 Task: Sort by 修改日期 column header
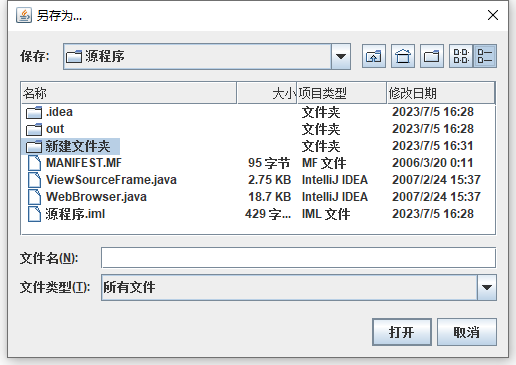click(x=441, y=93)
